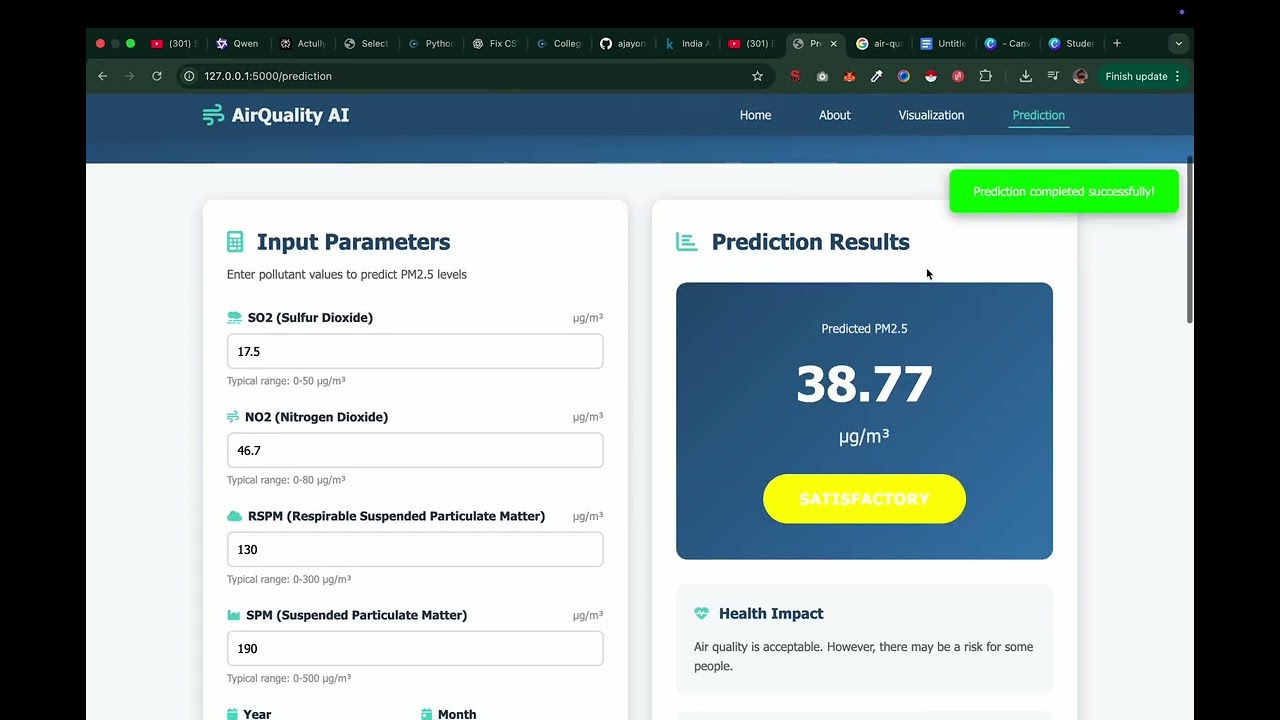Click 'Typical range: 0-500 µg/m³' hint
1280x720 pixels.
(x=289, y=678)
